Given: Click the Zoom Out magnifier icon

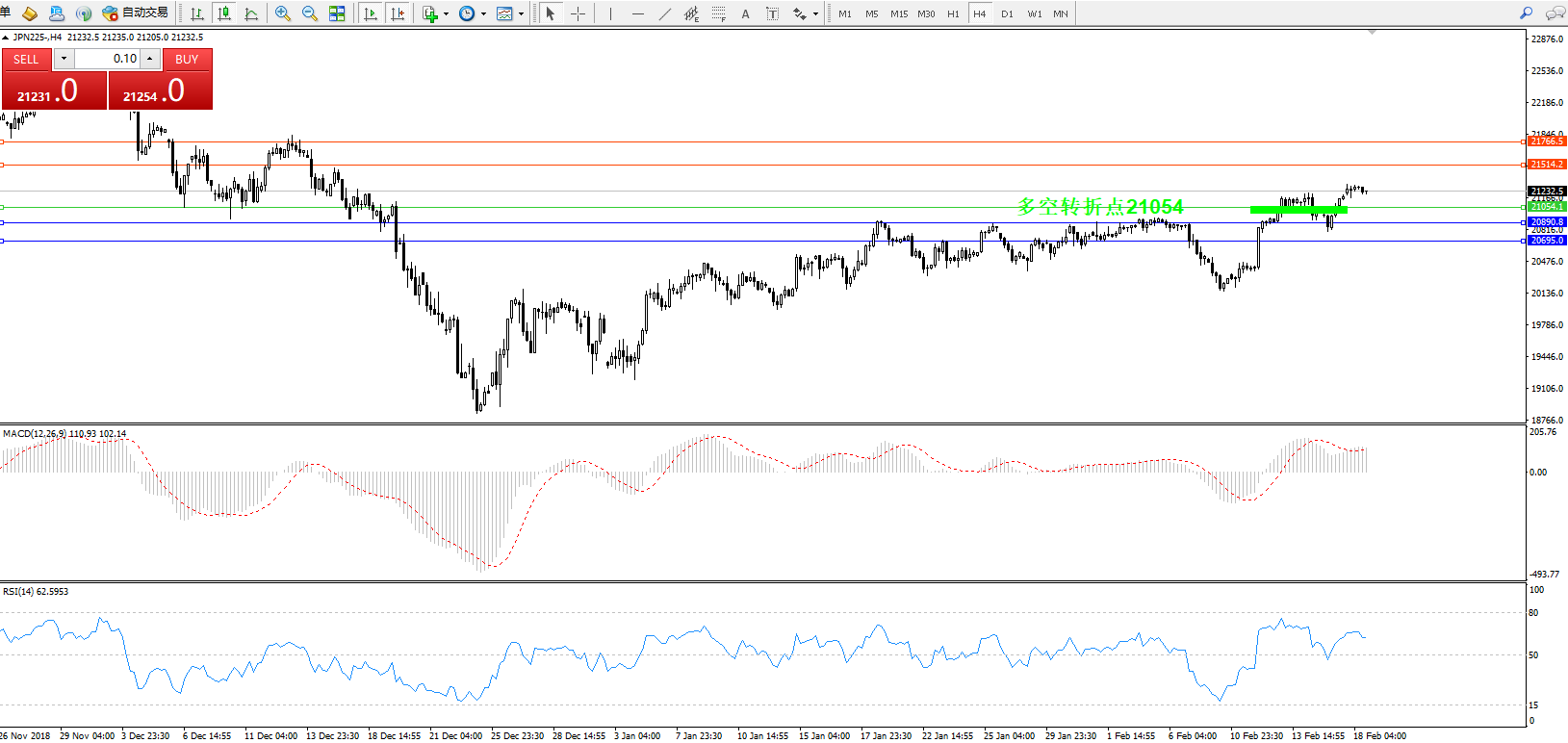Looking at the screenshot, I should (309, 13).
